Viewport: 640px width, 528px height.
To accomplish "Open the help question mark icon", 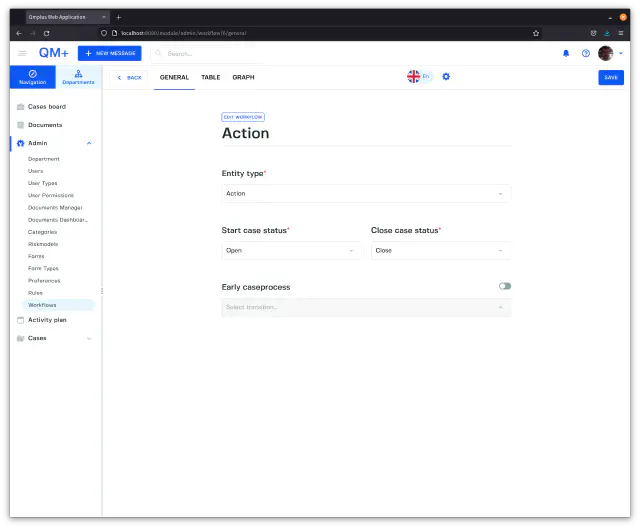I will coord(586,53).
